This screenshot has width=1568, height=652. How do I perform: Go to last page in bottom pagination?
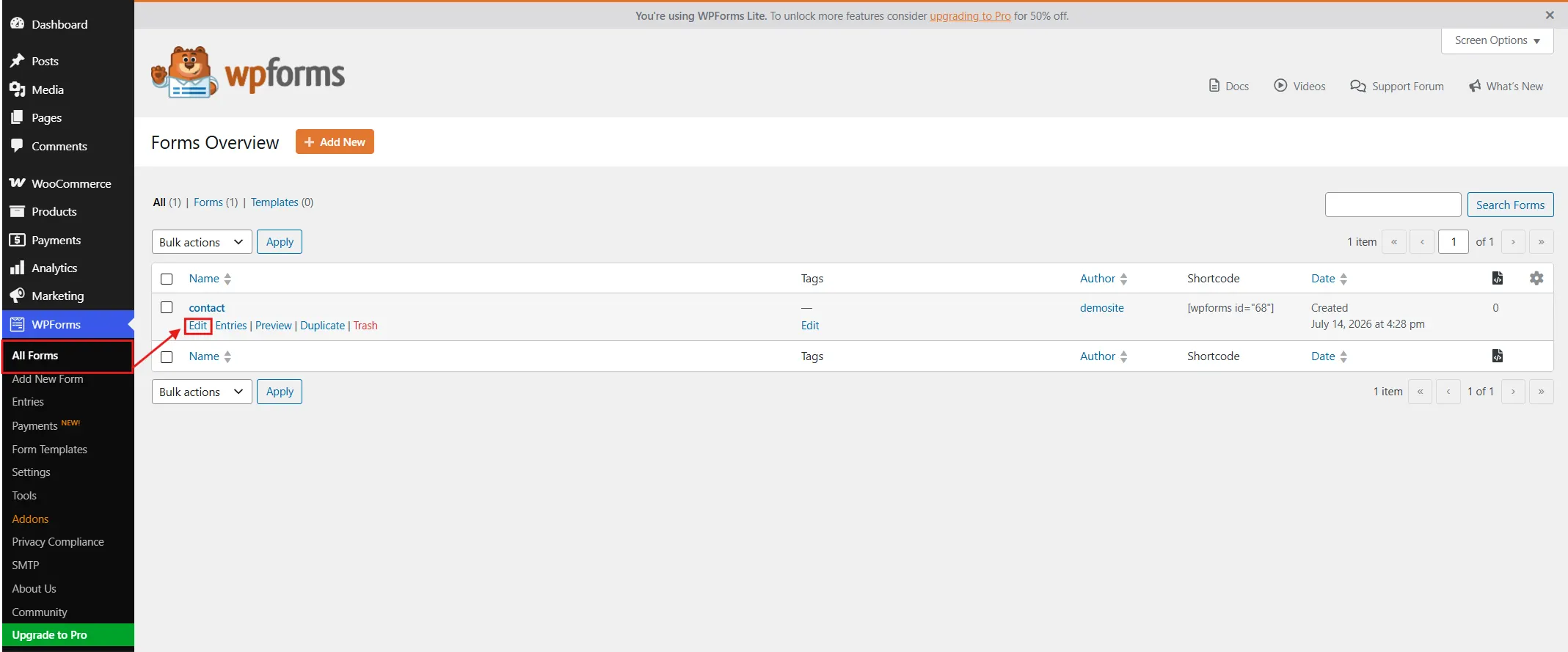tap(1542, 392)
